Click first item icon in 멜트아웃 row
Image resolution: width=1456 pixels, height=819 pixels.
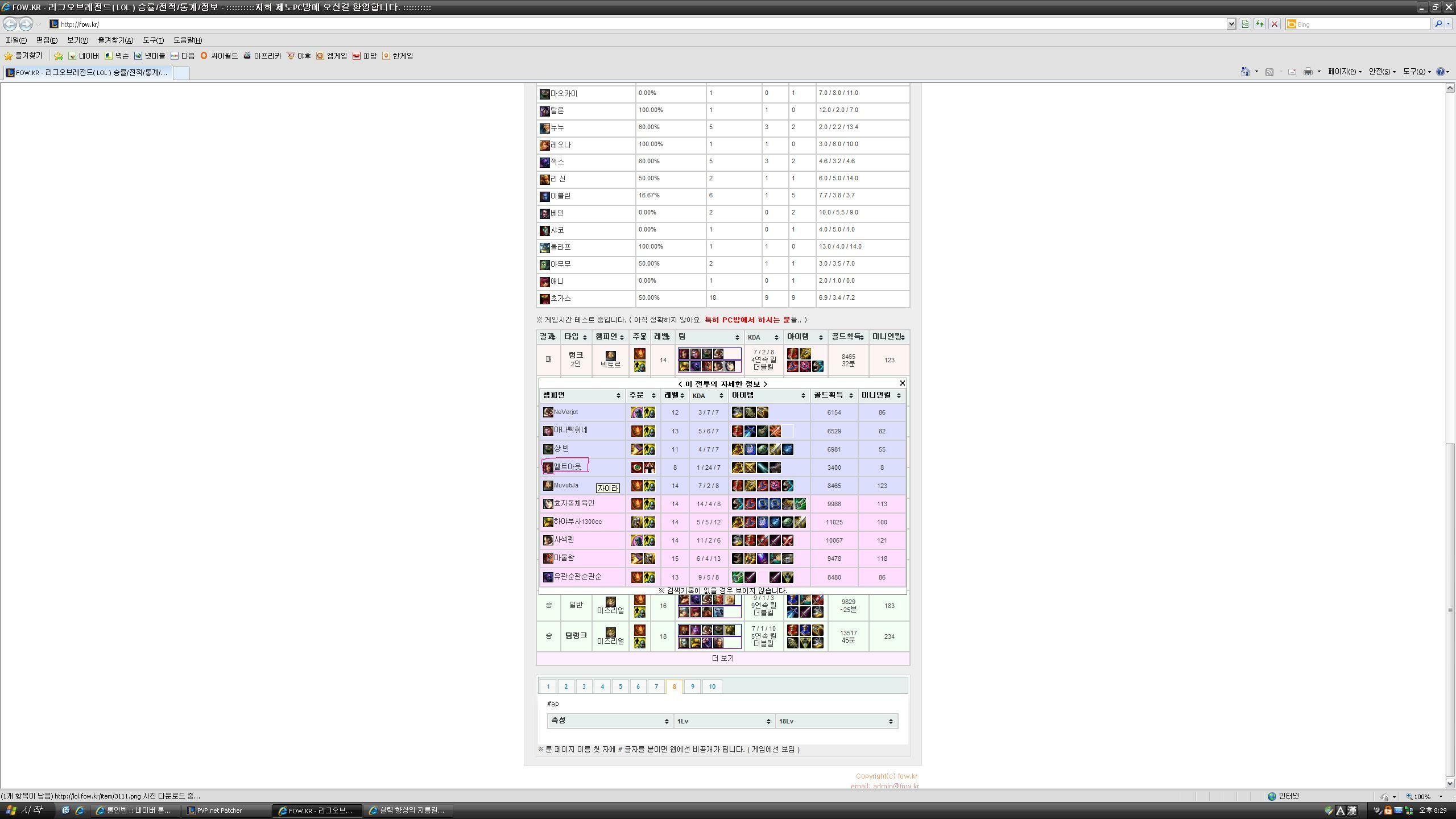737,468
